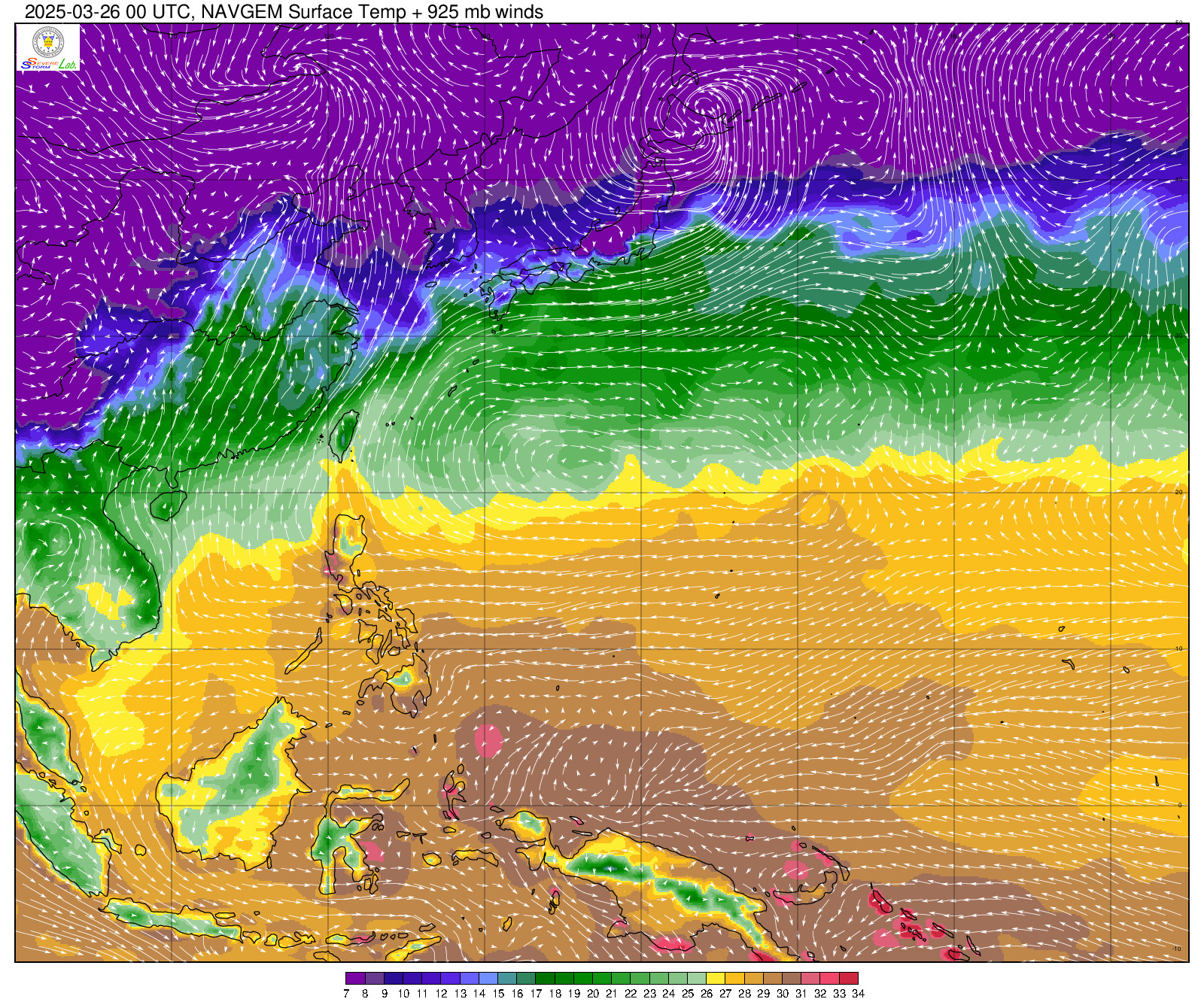1204x1008 pixels.
Task: Pick the purple swatch between 7 and 8
Action: [355, 978]
